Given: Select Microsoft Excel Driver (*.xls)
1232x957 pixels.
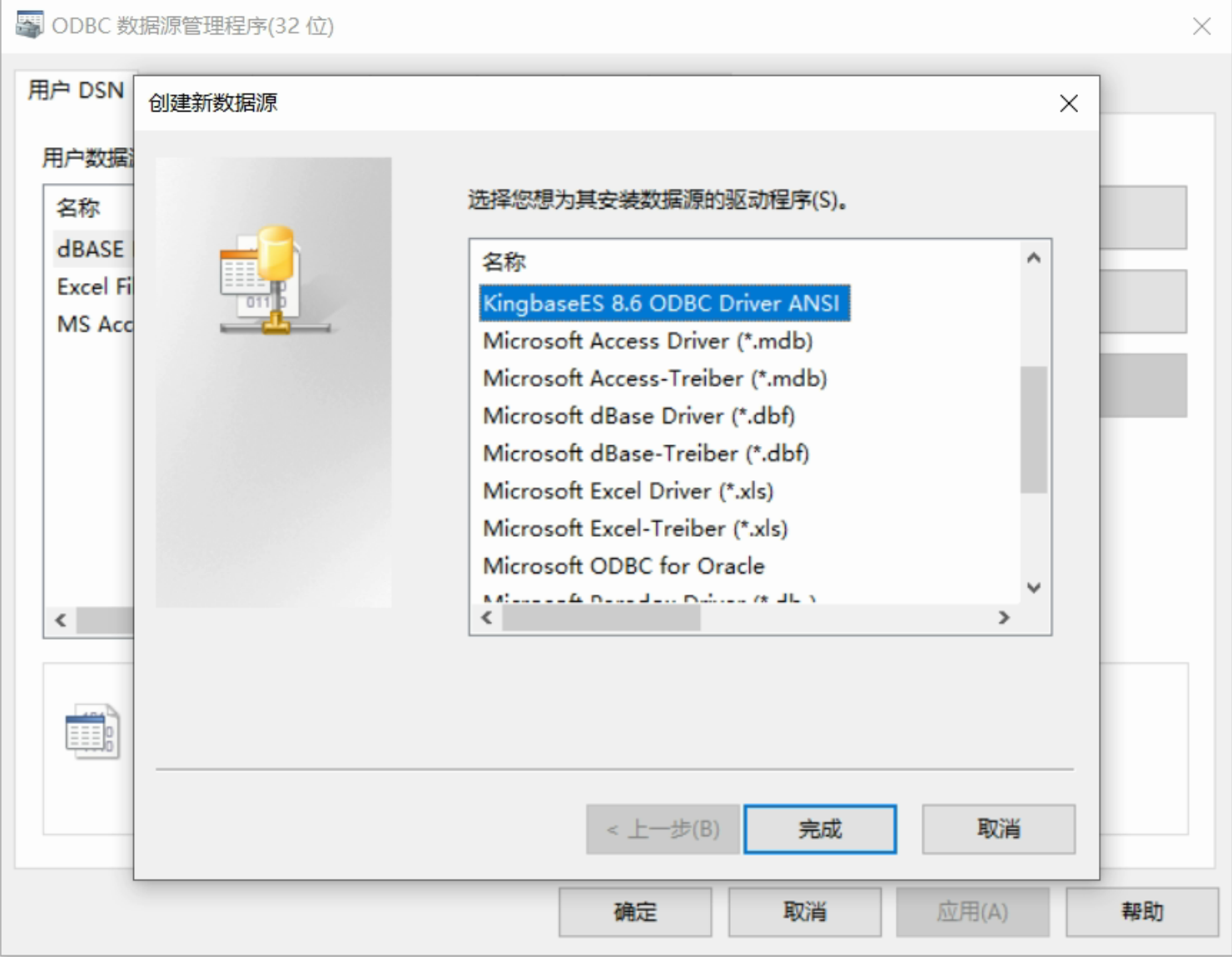Looking at the screenshot, I should (628, 491).
